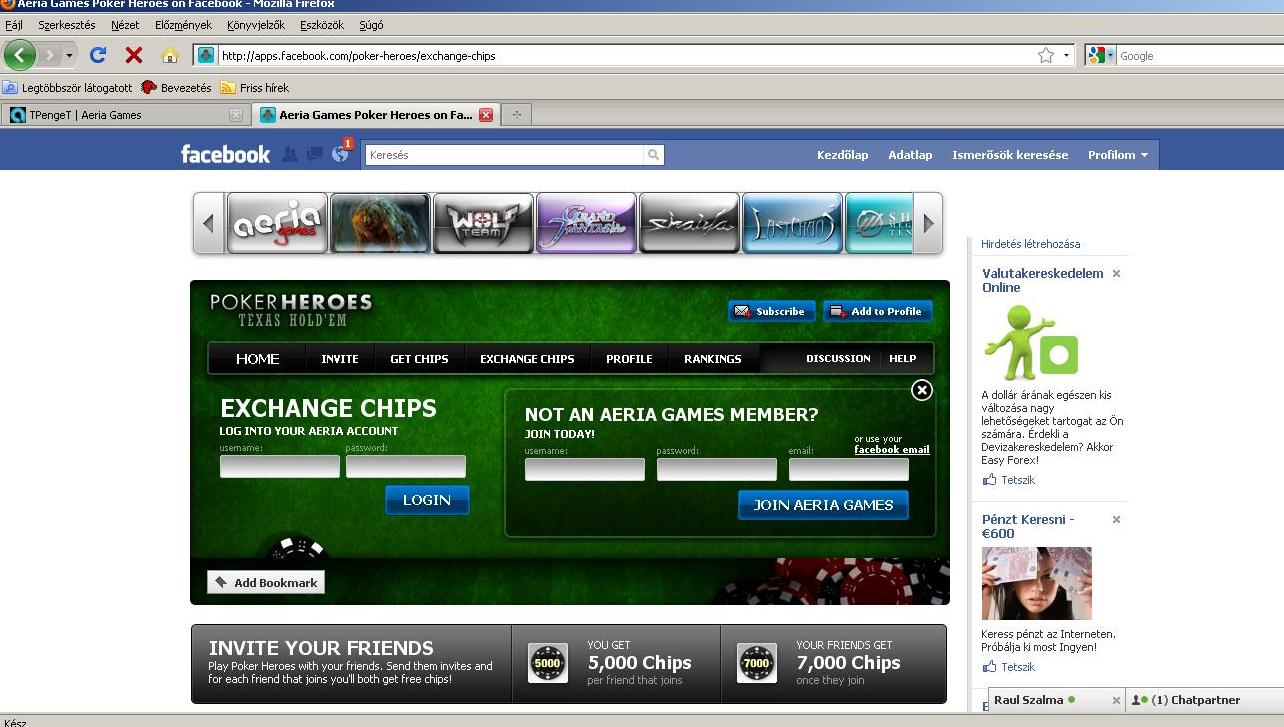Open the back/forward history dropdown arrow
Image resolution: width=1284 pixels, height=727 pixels.
tap(70, 56)
